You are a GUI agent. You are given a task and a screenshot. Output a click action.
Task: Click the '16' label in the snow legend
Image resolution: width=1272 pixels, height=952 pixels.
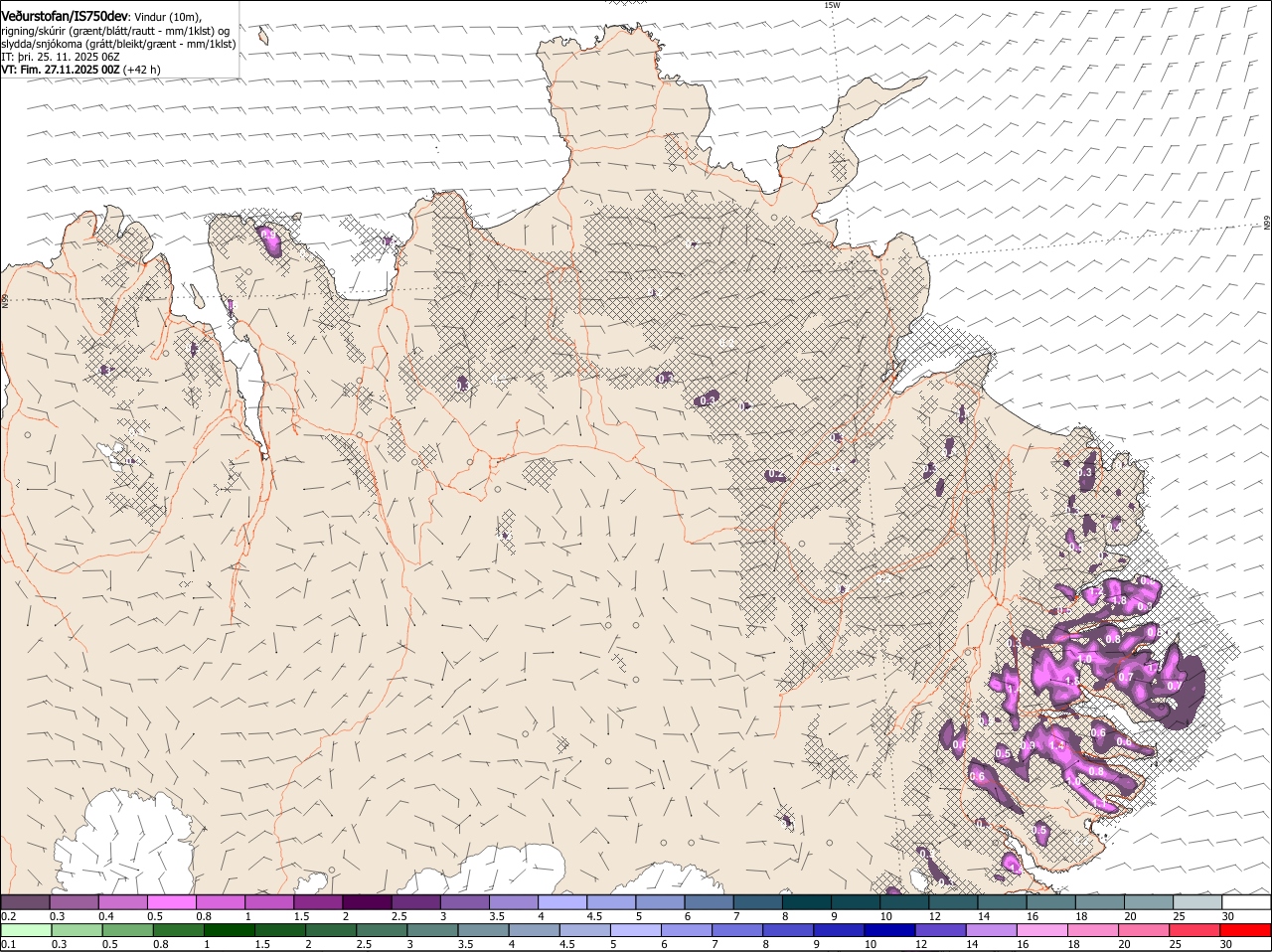click(1033, 916)
